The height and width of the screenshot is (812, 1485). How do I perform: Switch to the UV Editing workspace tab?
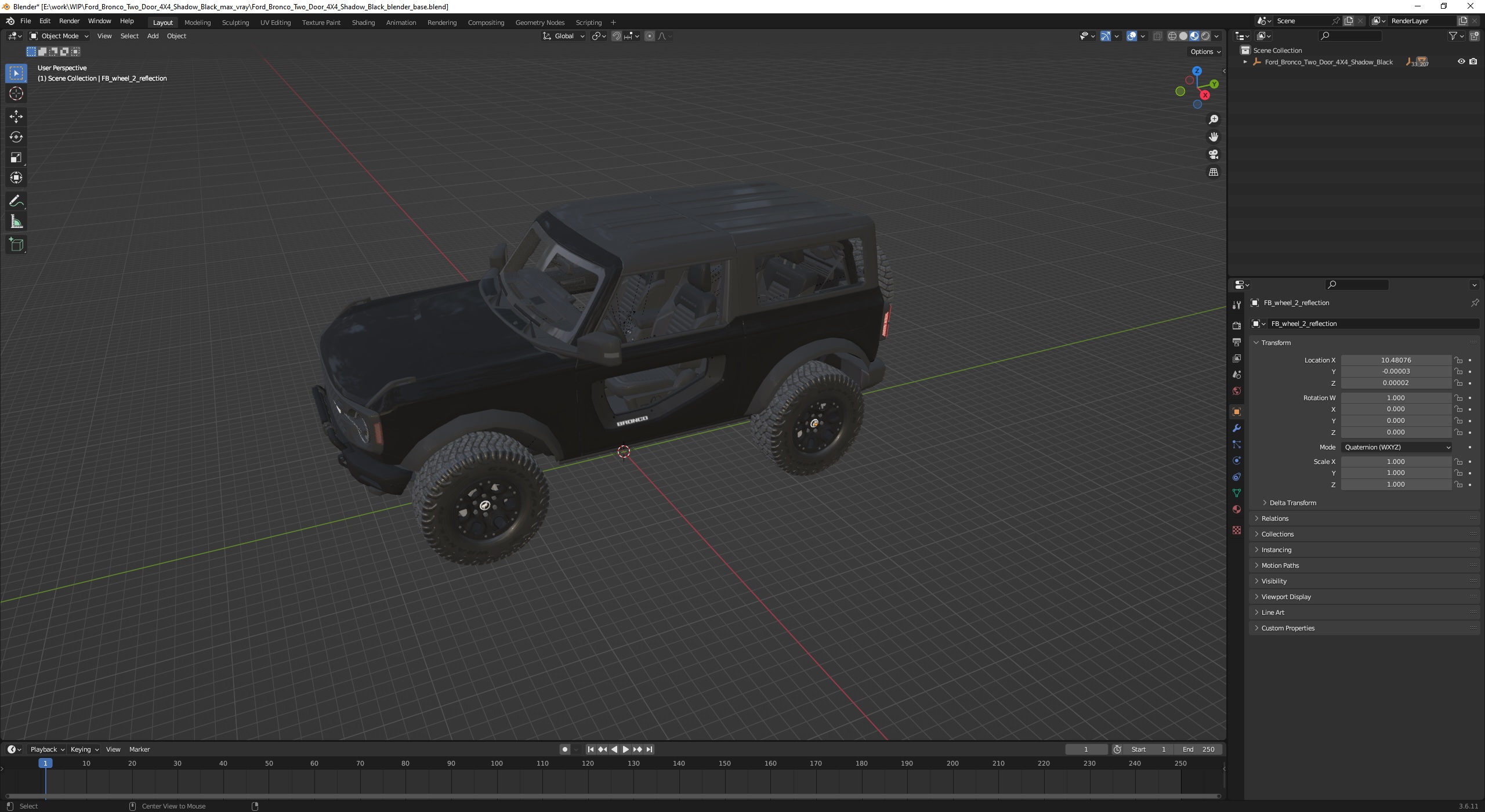coord(276,23)
